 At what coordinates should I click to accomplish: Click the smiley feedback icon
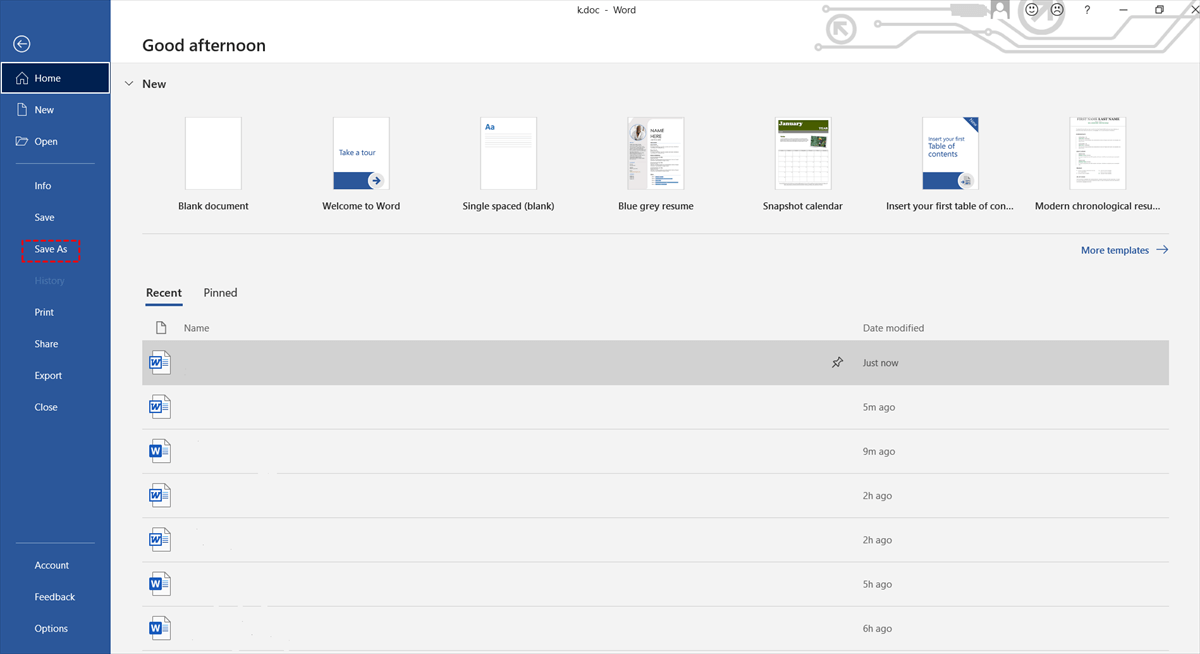click(x=1030, y=9)
